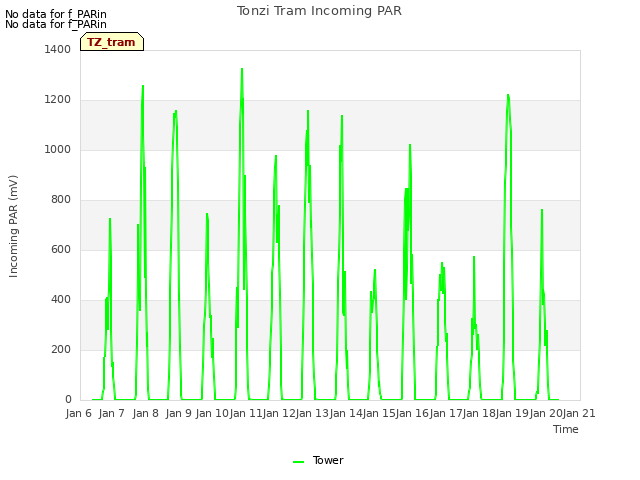Click the 'Jan 16' x-axis date label
Viewport: 640px width, 480px height.
click(x=412, y=413)
